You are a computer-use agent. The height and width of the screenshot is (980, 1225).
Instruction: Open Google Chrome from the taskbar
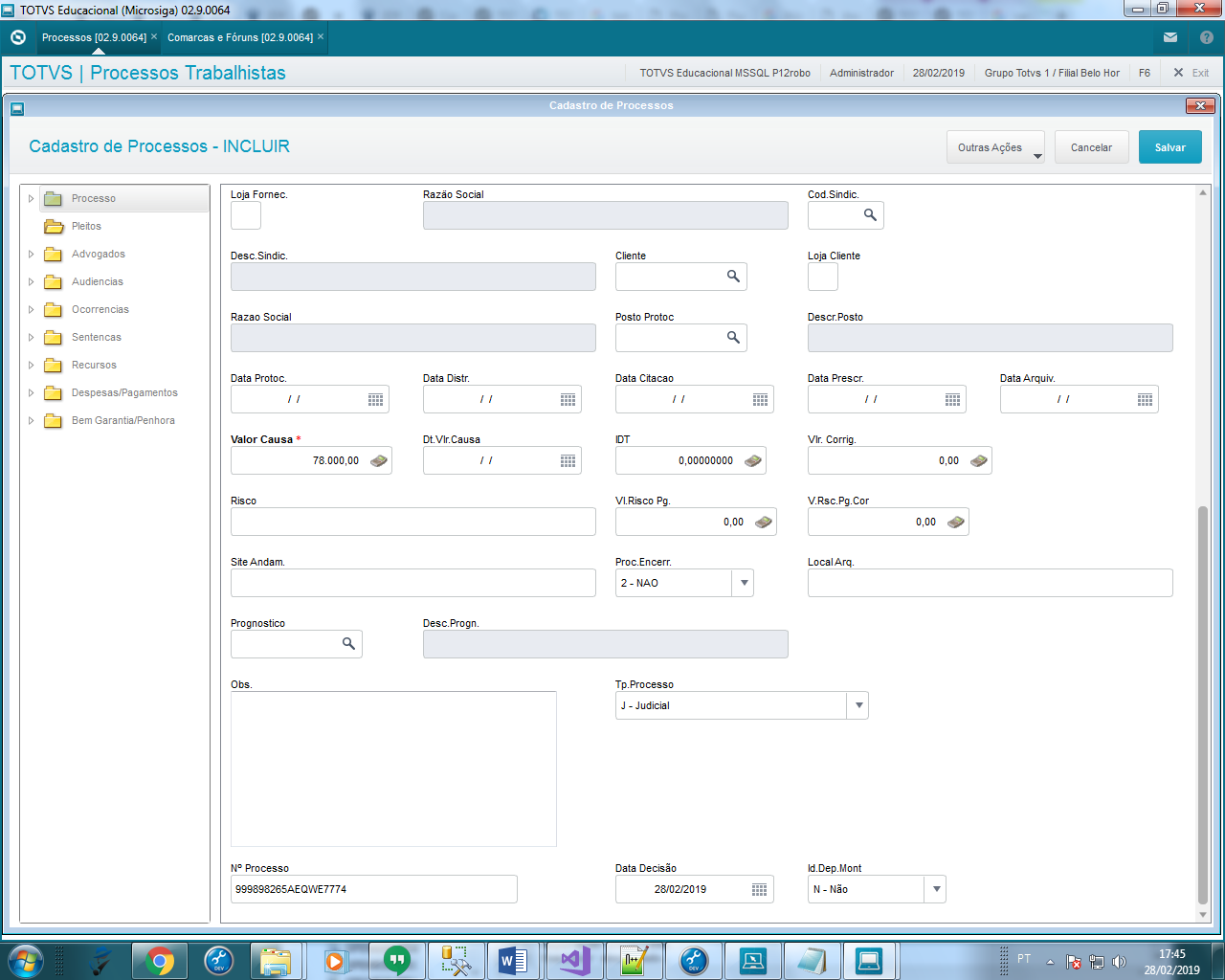[x=160, y=960]
